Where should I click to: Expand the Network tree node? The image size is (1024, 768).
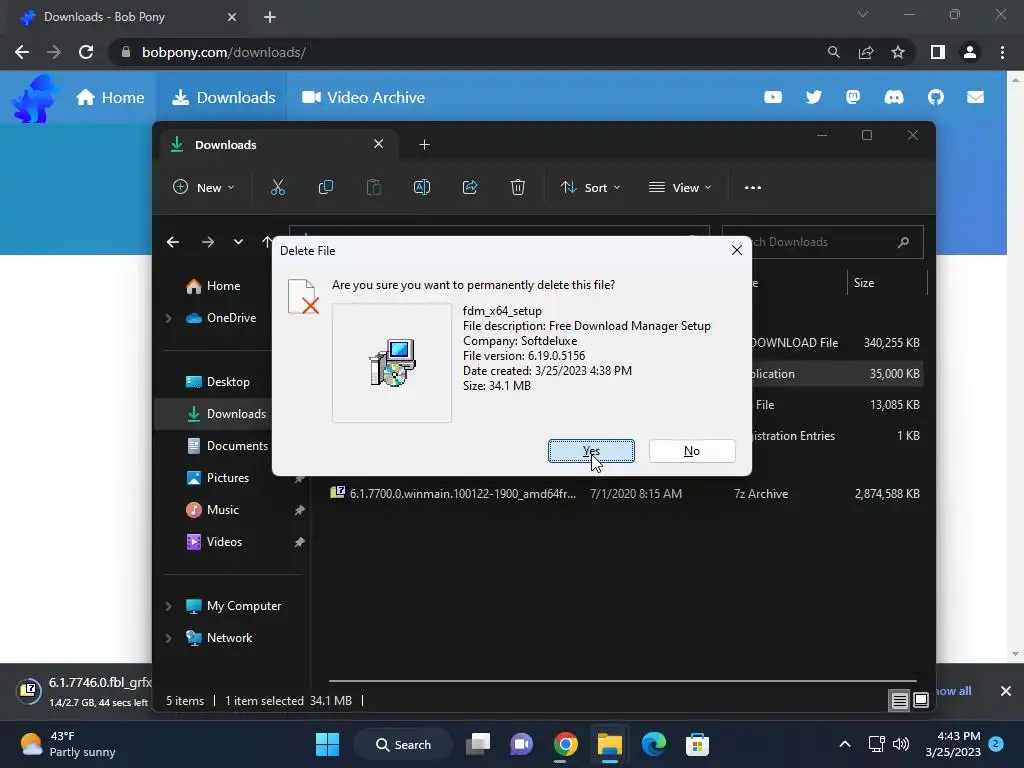click(x=168, y=638)
